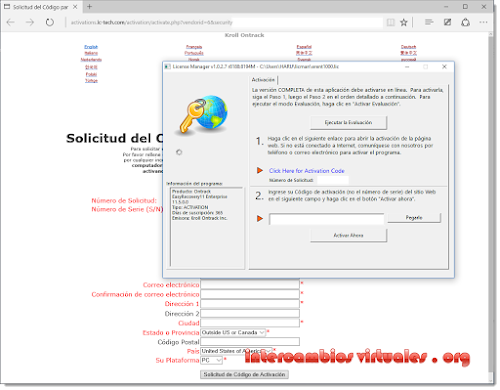Switch page language to Italiano
This screenshot has width=500, height=390.
point(91,53)
